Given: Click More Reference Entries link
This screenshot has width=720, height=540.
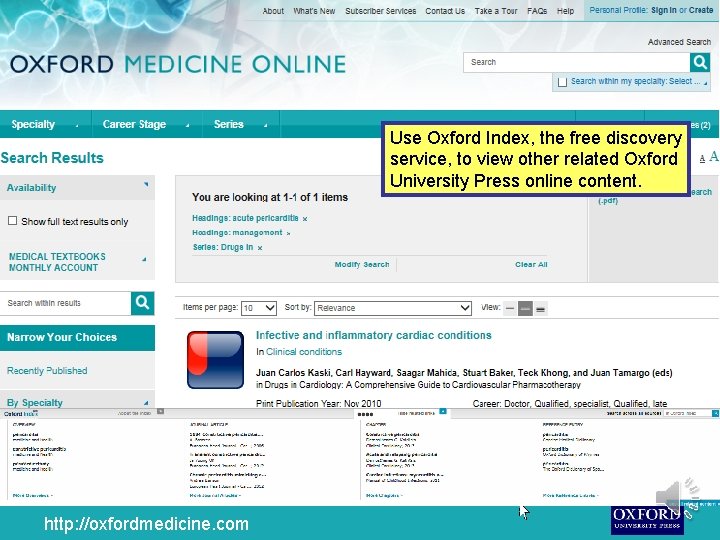Looking at the screenshot, I should click(571, 495).
